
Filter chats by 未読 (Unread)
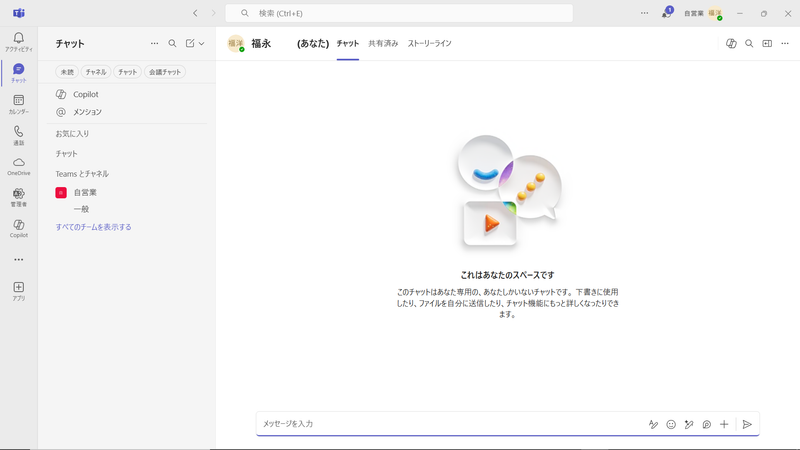point(67,72)
